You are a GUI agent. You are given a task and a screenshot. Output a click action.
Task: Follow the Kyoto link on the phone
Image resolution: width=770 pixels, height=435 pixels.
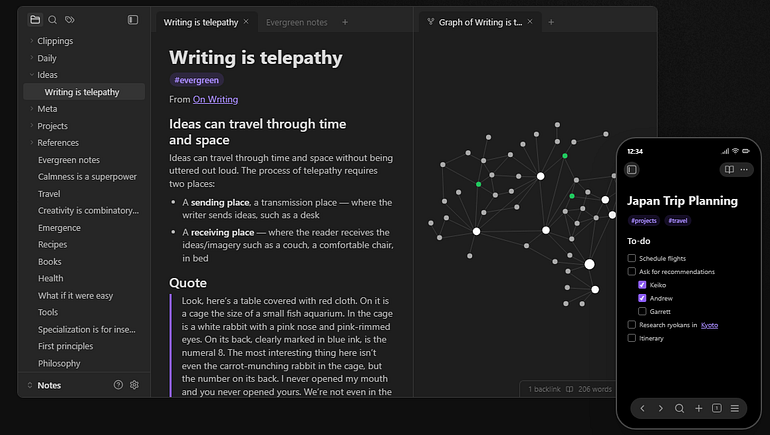click(709, 325)
